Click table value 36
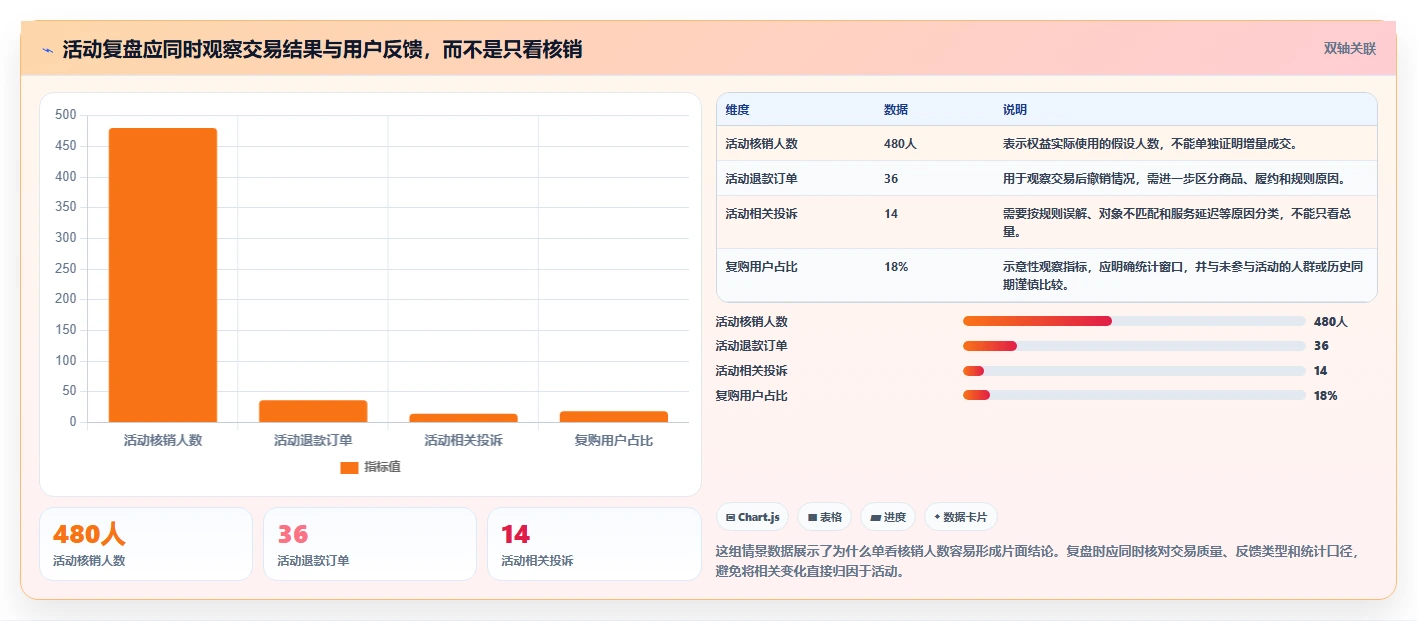Image resolution: width=1417 pixels, height=621 pixels. pos(891,179)
